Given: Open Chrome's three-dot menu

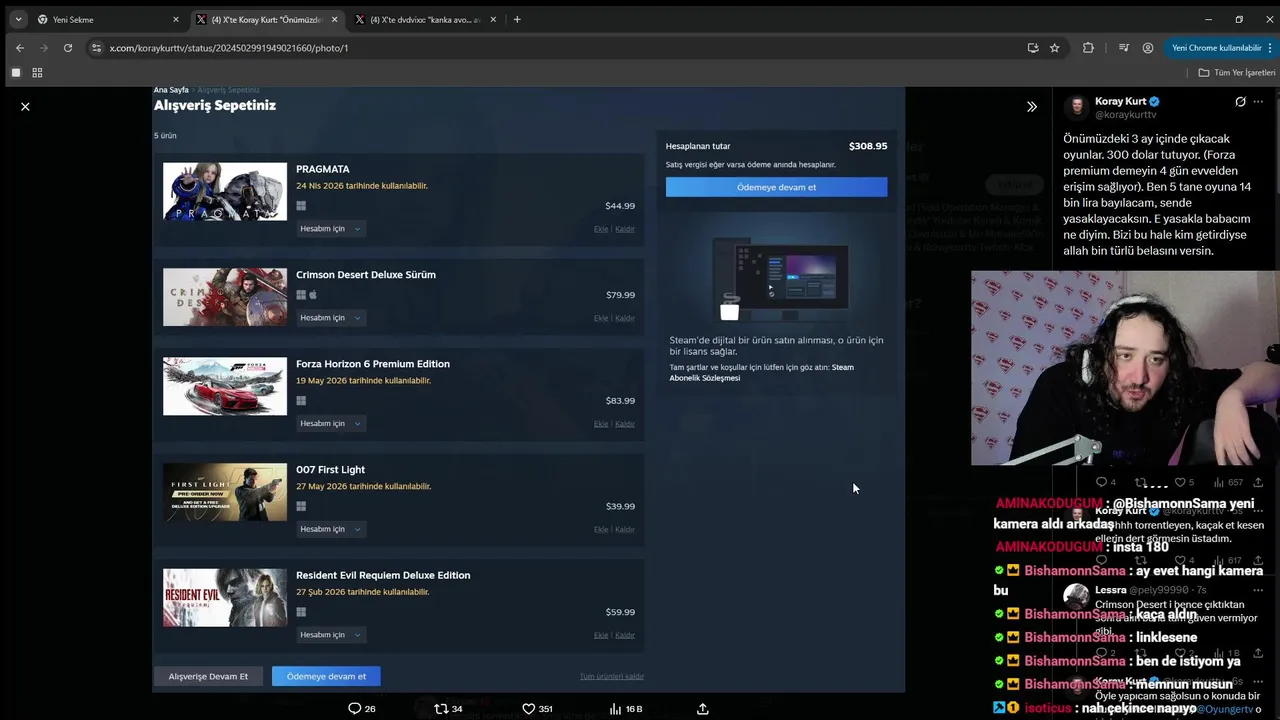Looking at the screenshot, I should (x=1271, y=47).
